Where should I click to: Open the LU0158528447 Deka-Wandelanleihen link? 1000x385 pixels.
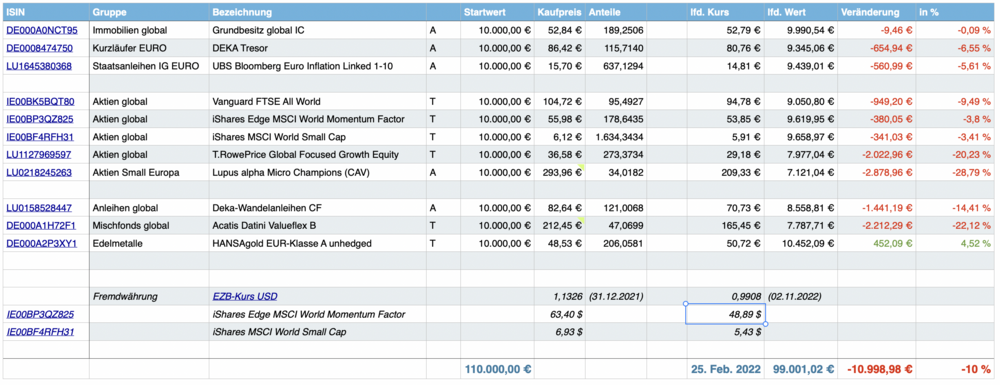(x=39, y=208)
